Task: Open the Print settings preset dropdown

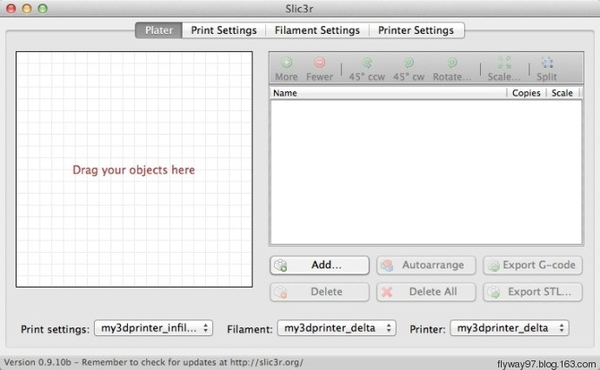Action: point(153,328)
